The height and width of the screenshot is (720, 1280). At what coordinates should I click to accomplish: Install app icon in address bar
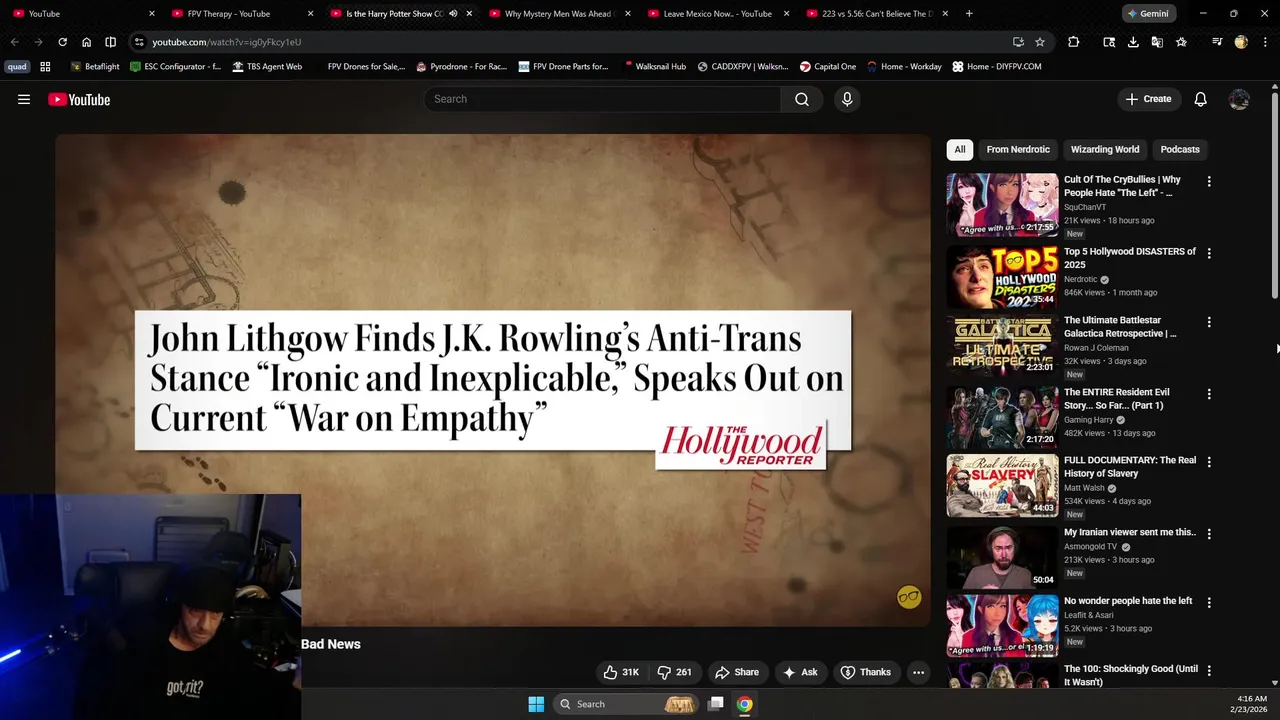pyautogui.click(x=1018, y=42)
